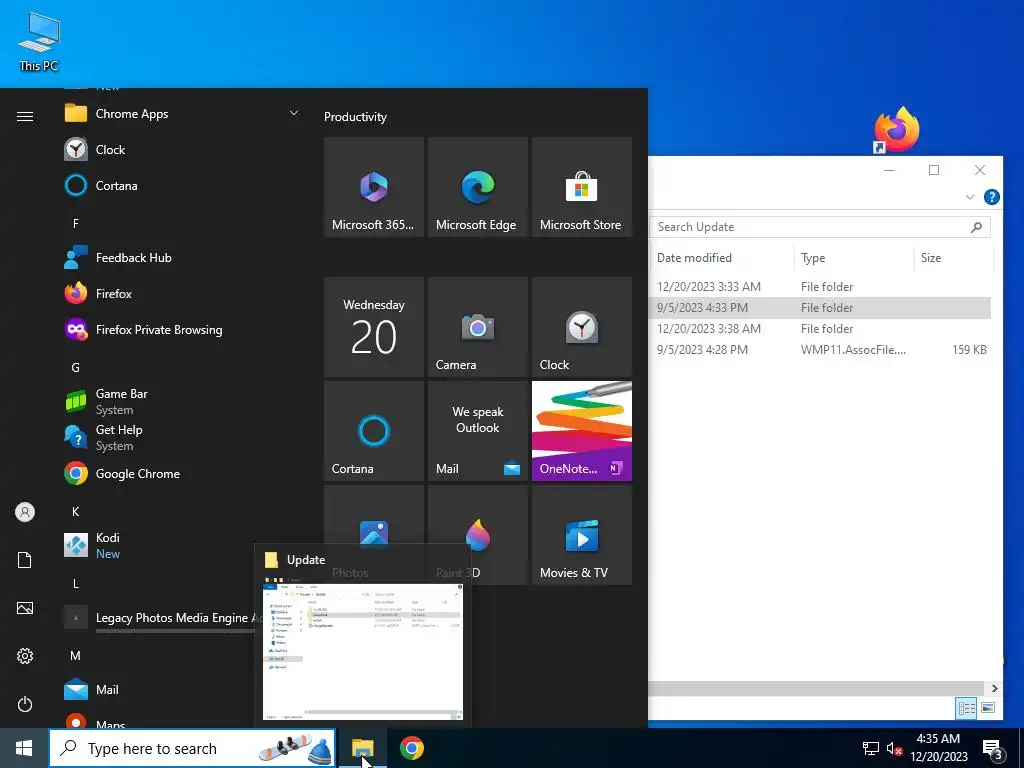This screenshot has width=1024, height=768.
Task: Click the Productivity group title
Action: (x=355, y=117)
